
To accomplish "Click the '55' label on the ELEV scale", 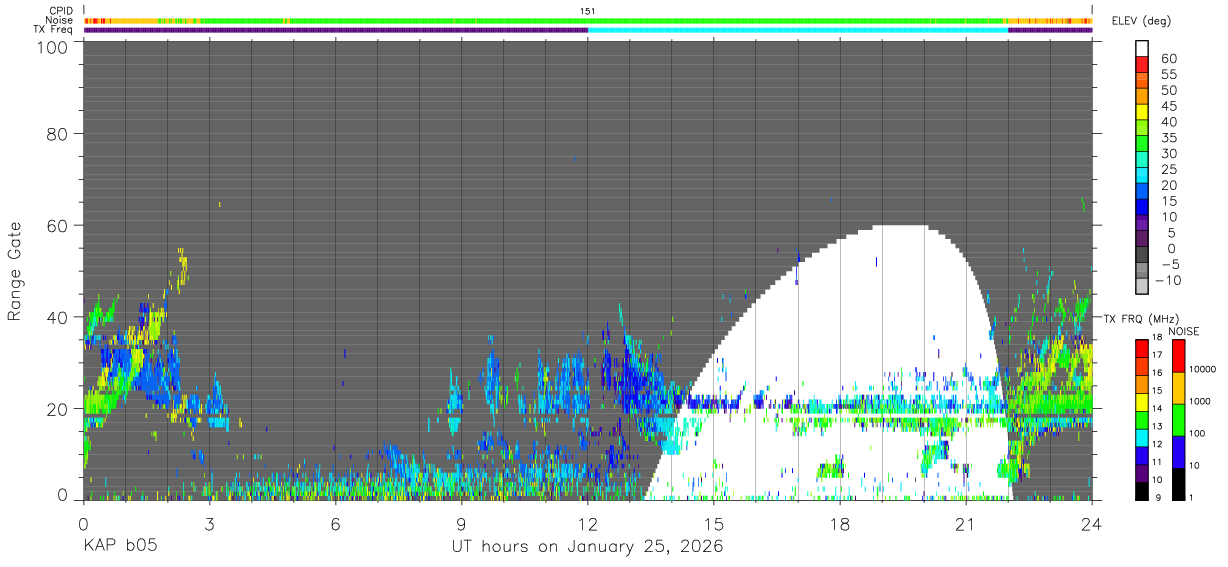I will click(x=1167, y=74).
